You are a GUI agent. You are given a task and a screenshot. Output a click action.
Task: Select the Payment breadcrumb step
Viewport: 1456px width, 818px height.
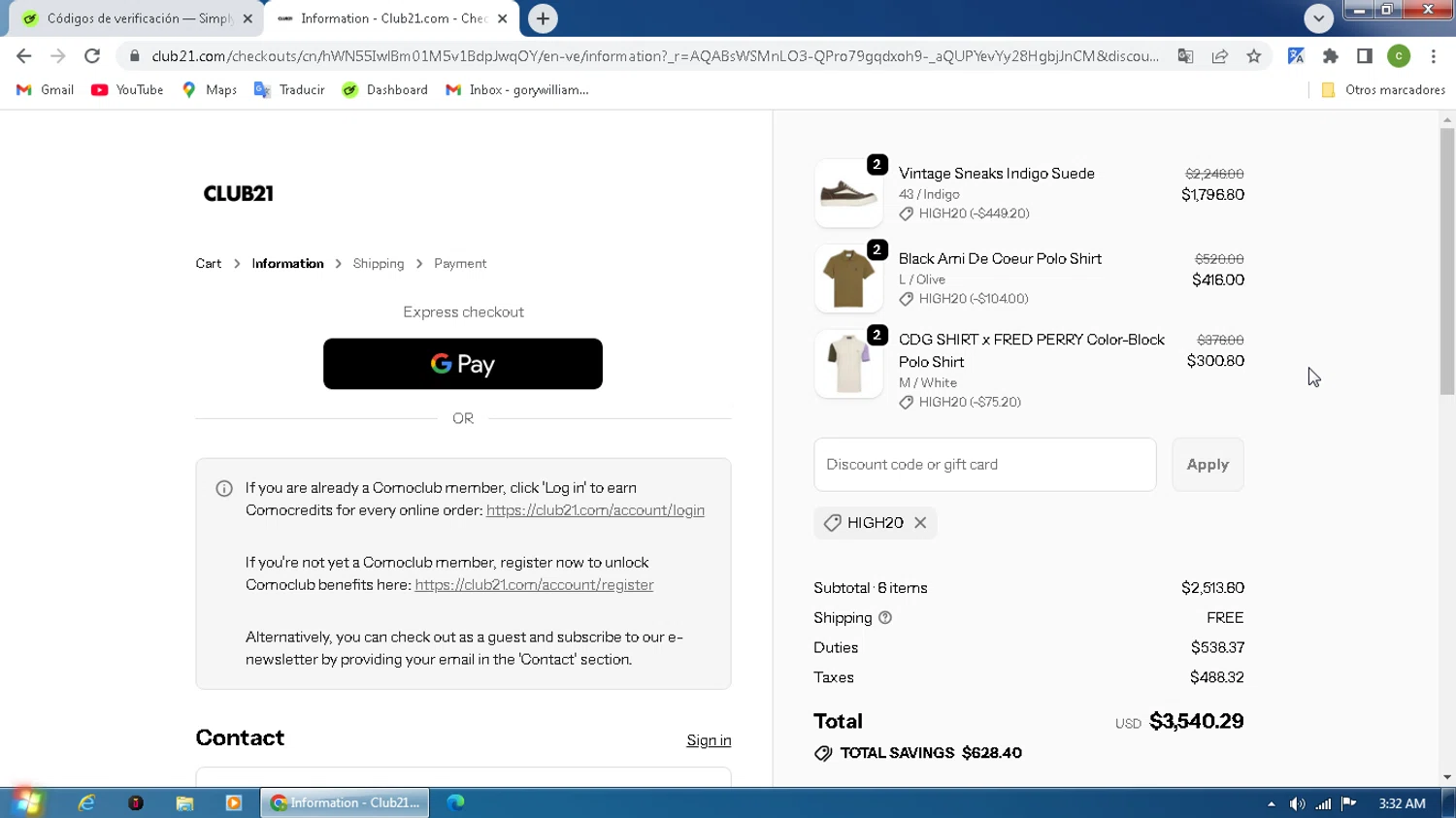(x=460, y=264)
